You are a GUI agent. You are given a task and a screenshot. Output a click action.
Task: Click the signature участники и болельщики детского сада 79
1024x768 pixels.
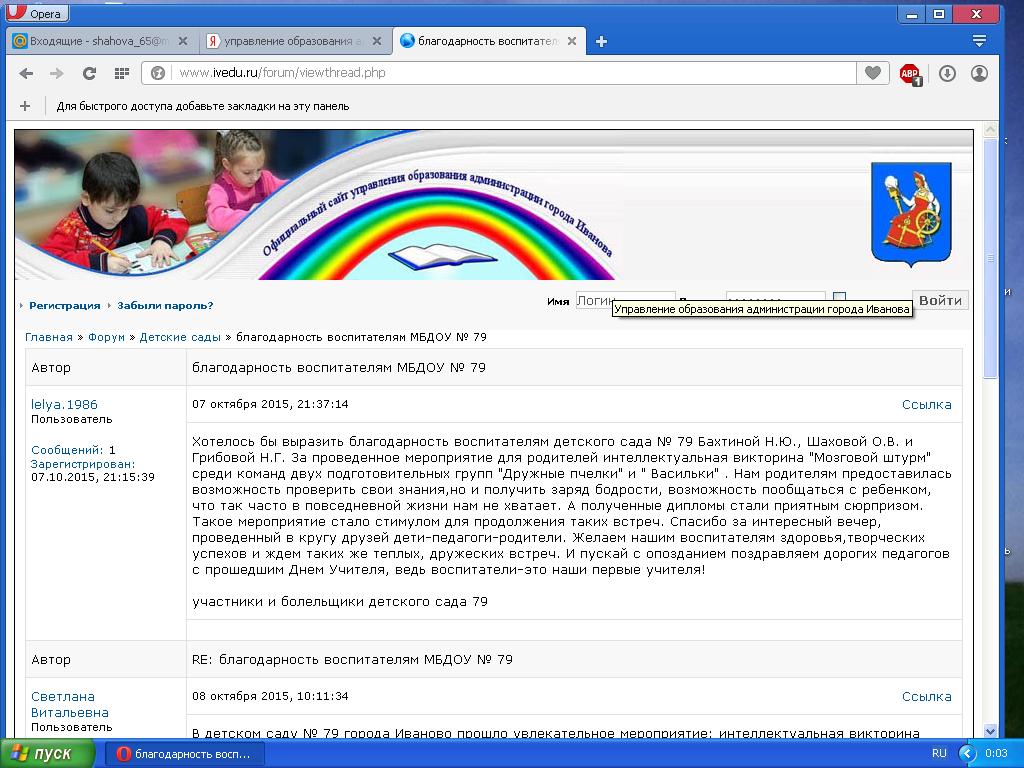tap(340, 601)
